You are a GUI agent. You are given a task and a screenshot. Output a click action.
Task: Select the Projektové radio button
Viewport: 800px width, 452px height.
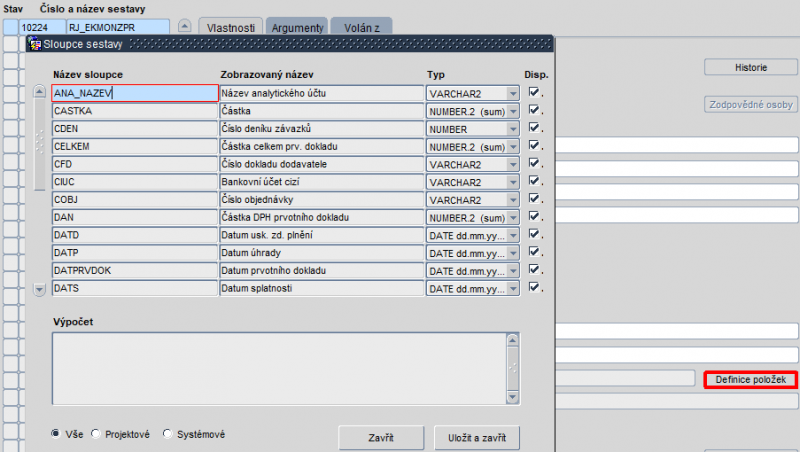[x=95, y=434]
